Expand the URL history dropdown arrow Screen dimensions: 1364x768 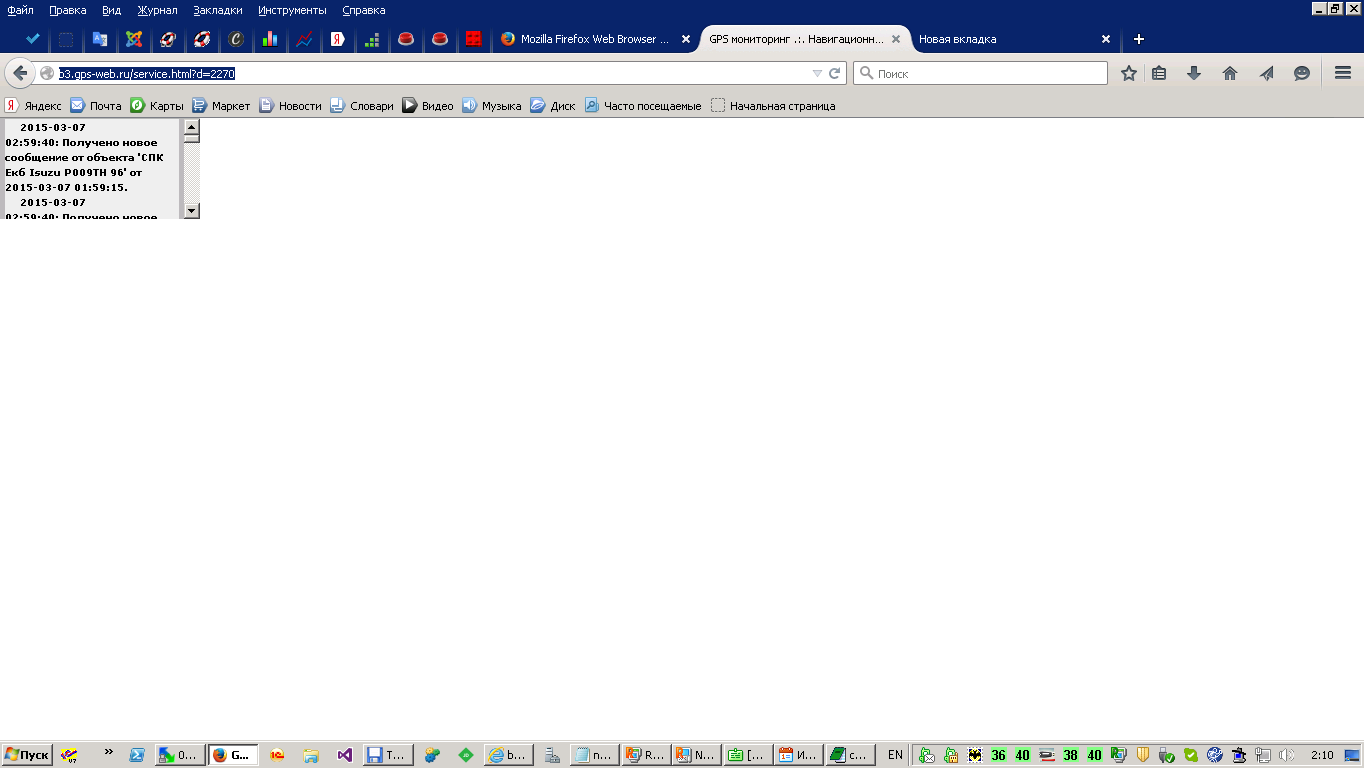(817, 73)
